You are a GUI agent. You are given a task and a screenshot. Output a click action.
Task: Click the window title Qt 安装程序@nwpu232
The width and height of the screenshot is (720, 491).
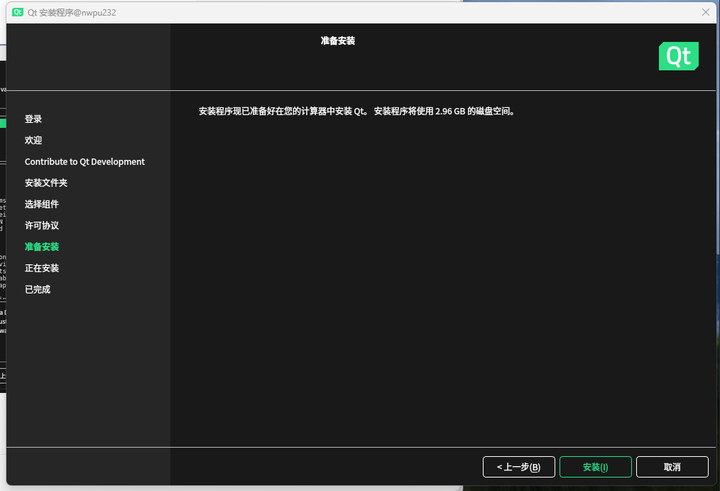point(68,11)
